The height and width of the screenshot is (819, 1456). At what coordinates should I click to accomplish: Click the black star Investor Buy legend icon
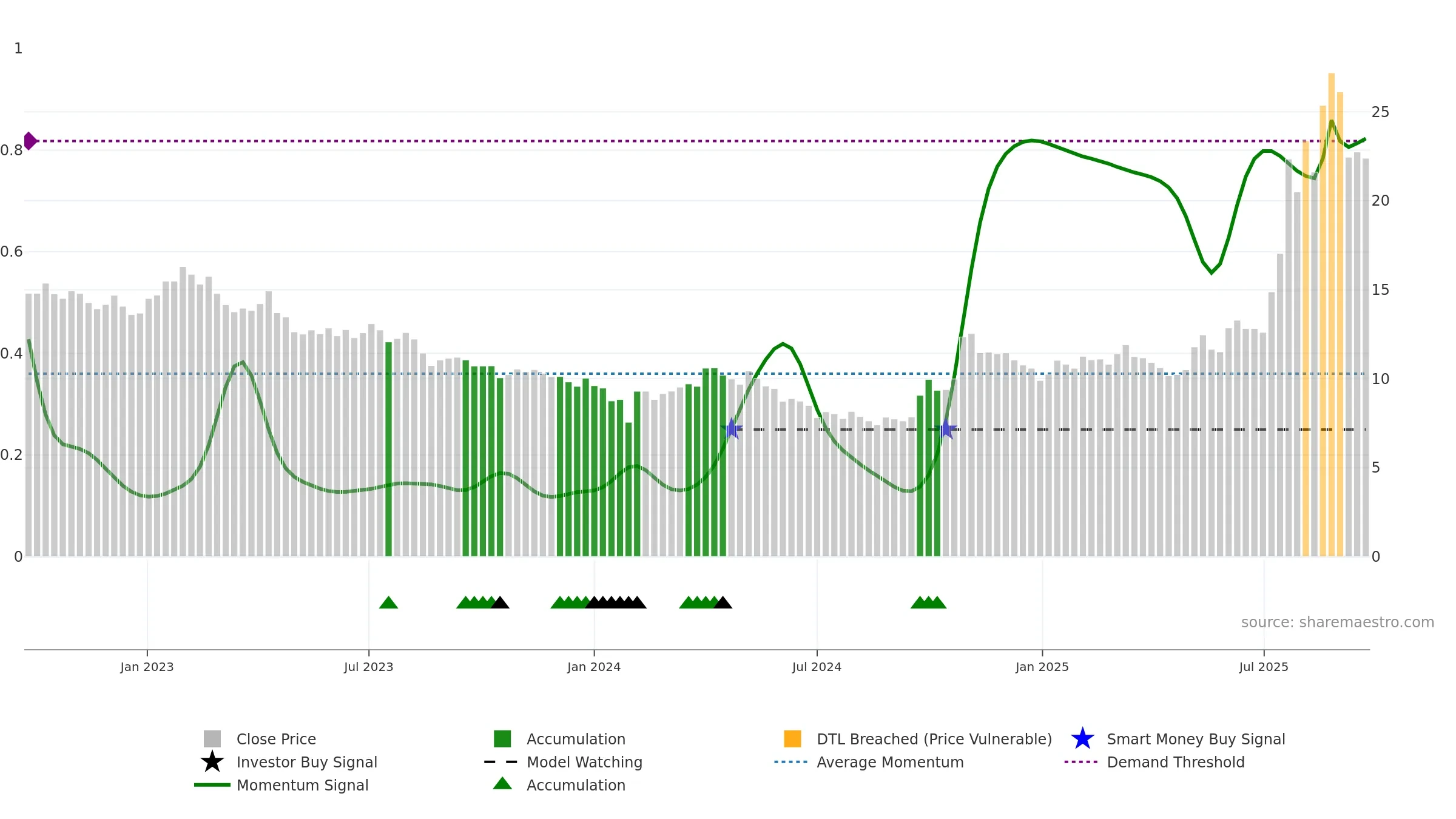(212, 762)
